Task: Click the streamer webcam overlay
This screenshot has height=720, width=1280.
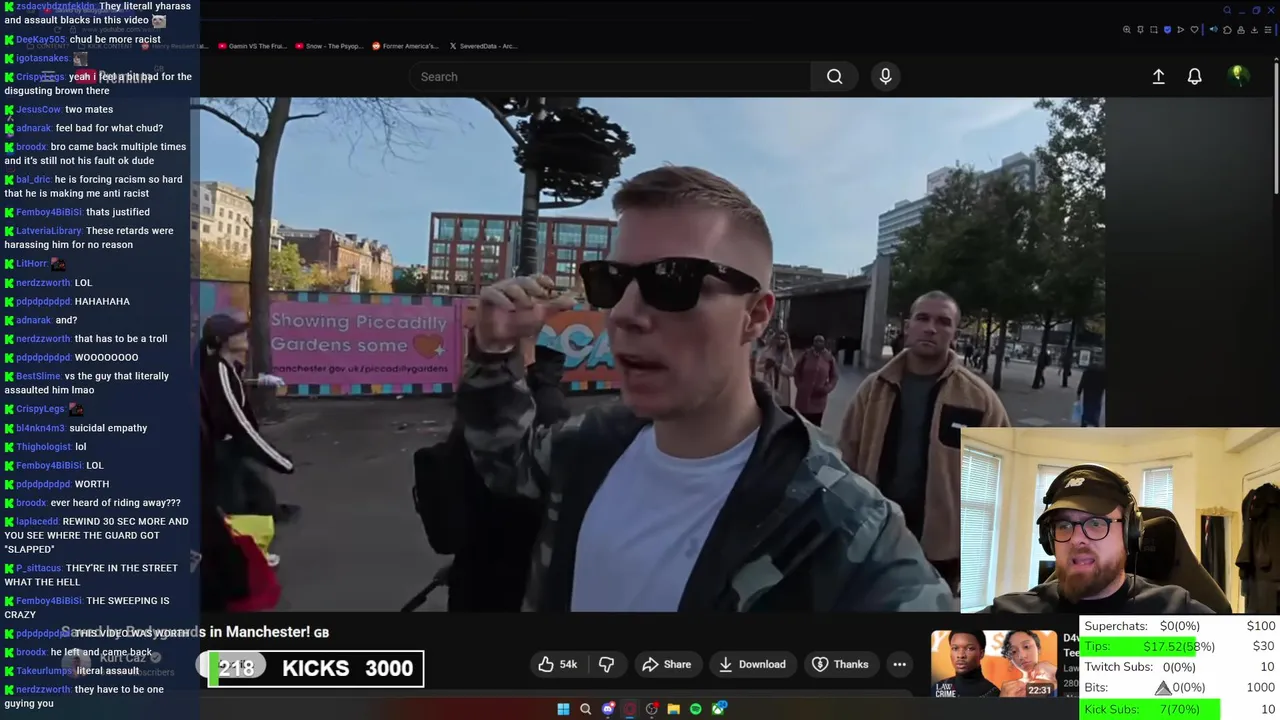Action: [x=1120, y=521]
